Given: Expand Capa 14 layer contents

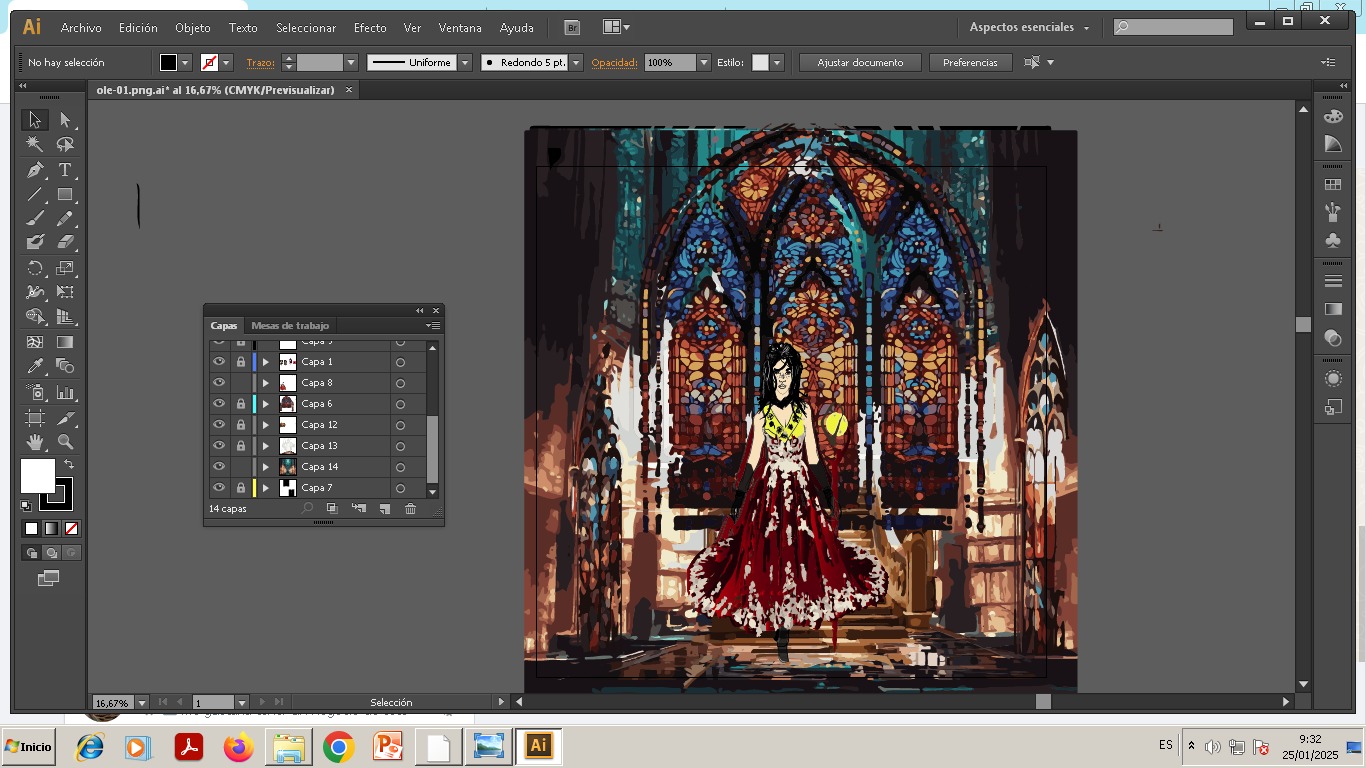Looking at the screenshot, I should (266, 467).
